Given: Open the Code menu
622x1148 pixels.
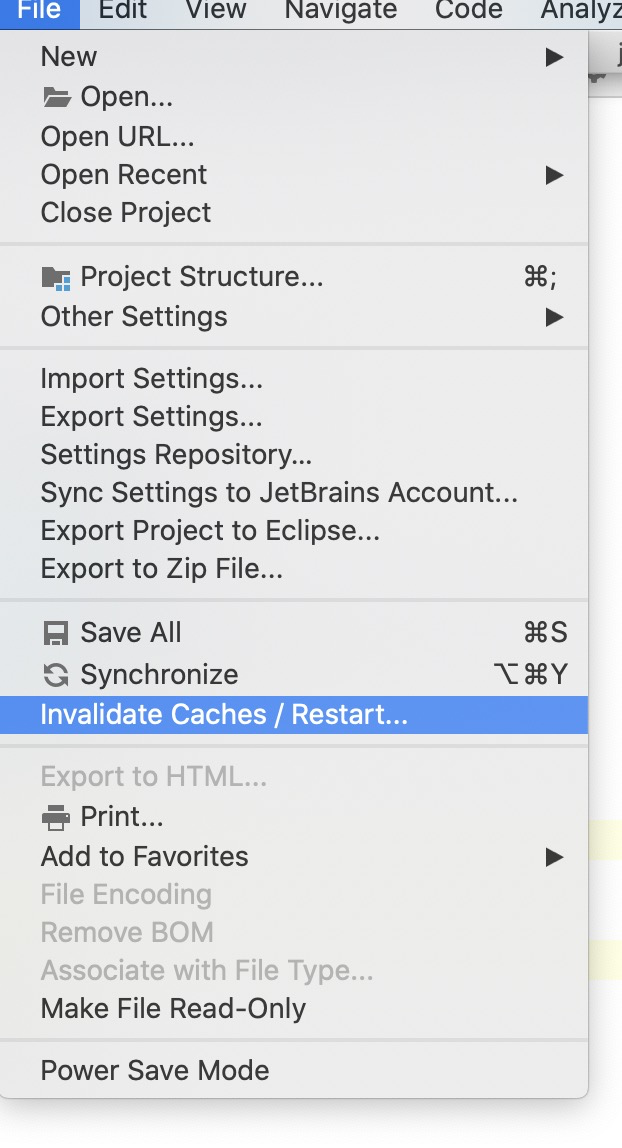Looking at the screenshot, I should [x=468, y=10].
